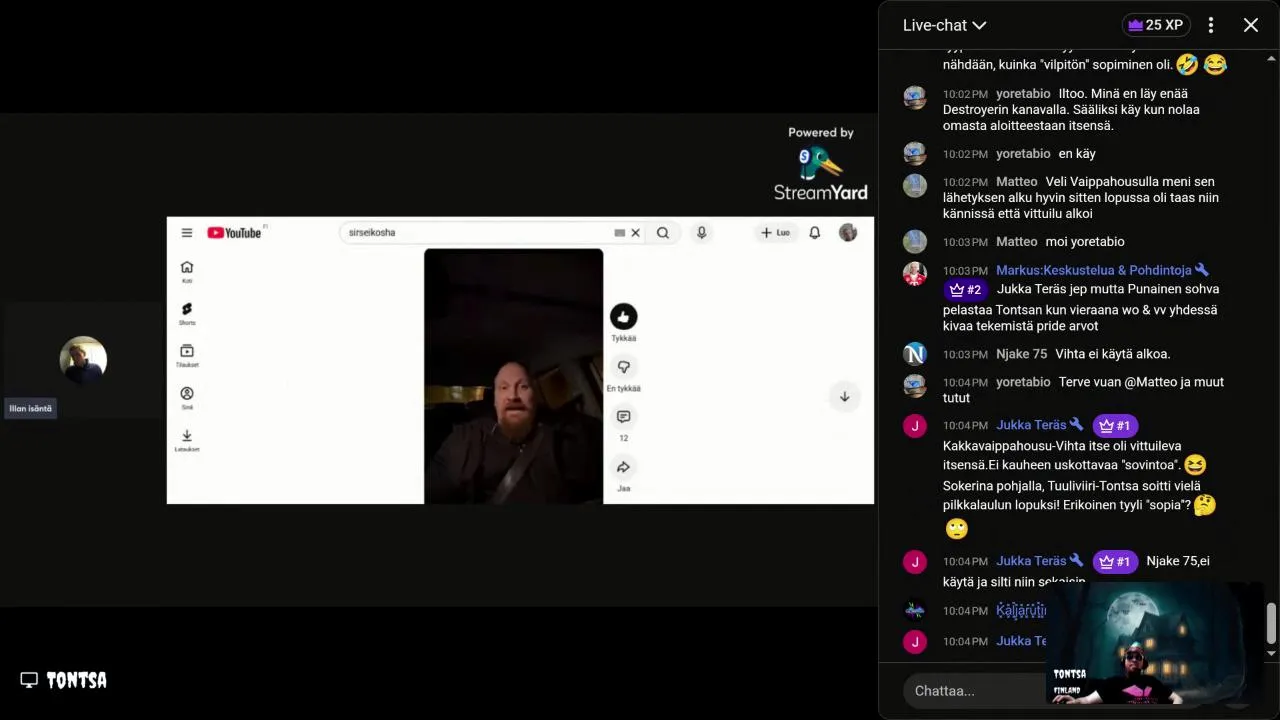Click the StreamYard logo overlay
This screenshot has width=1280, height=720.
[821, 162]
